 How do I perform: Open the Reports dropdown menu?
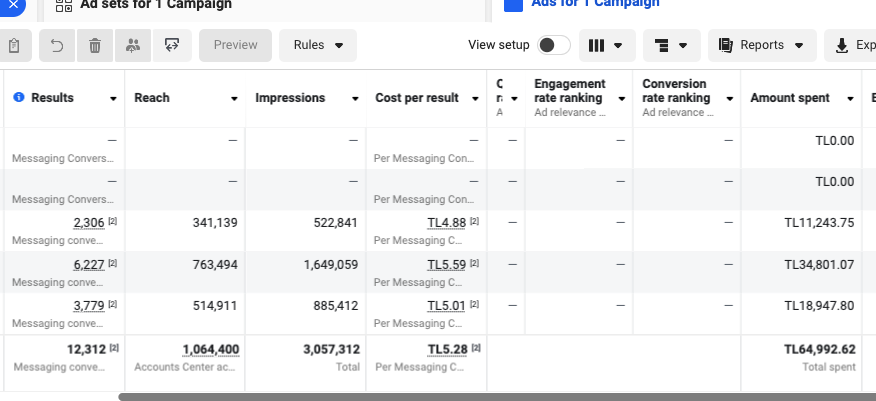coord(762,45)
